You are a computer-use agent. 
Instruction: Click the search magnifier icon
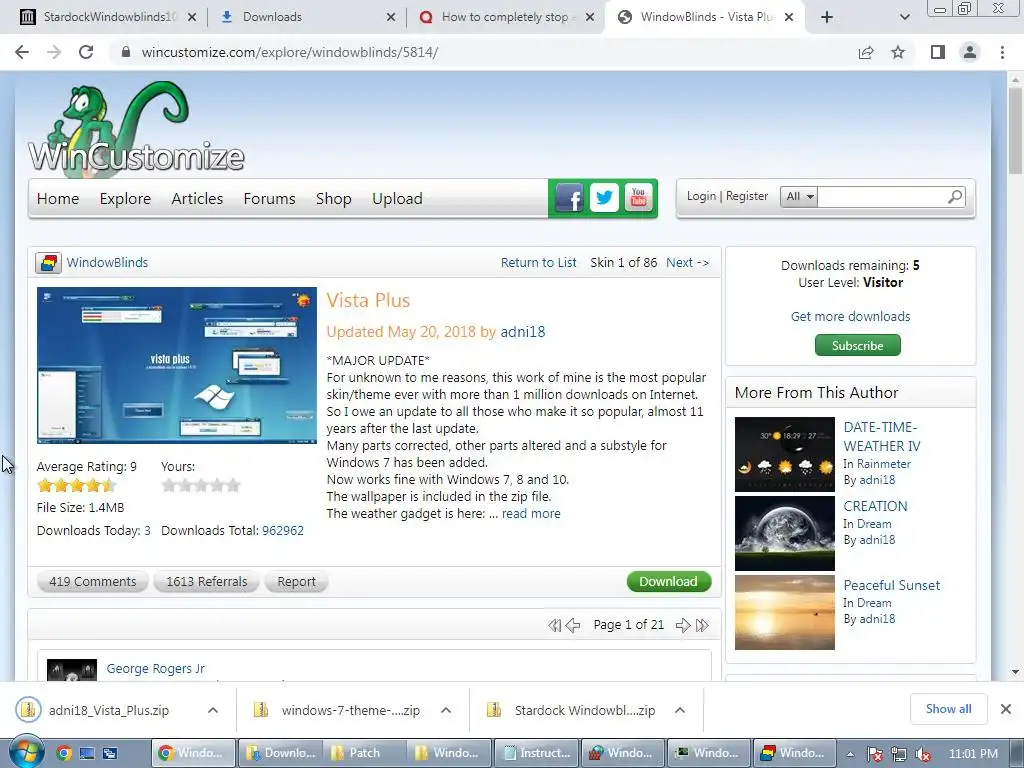tap(955, 196)
